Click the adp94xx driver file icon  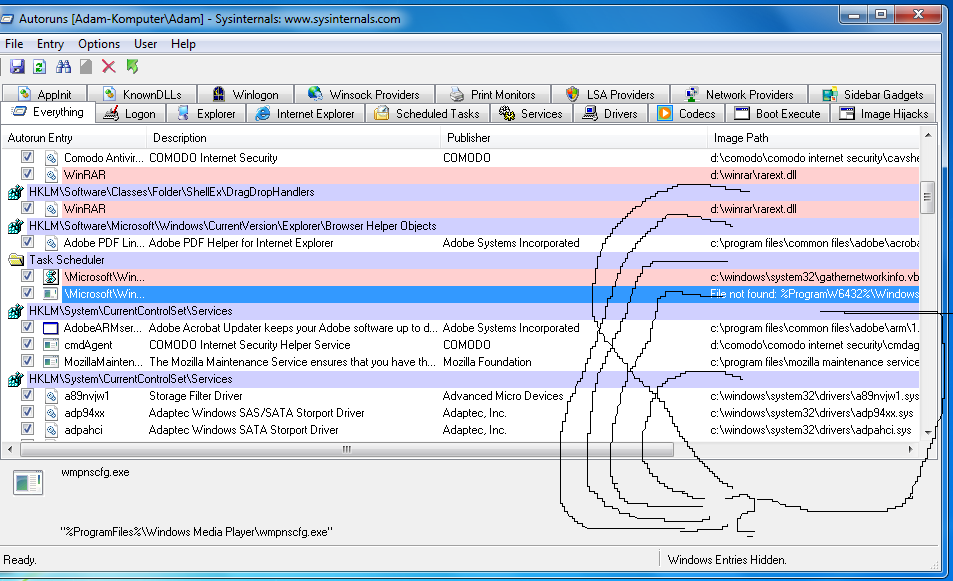51,413
